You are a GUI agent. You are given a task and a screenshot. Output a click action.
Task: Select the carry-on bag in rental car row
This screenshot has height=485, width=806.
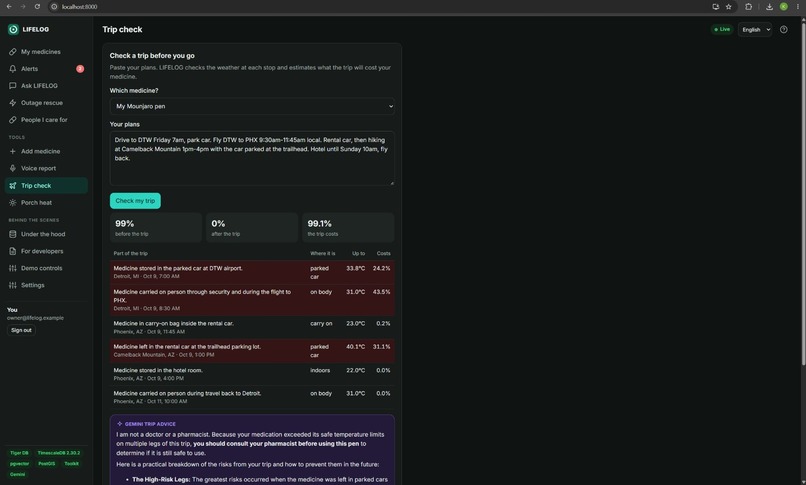pos(252,327)
